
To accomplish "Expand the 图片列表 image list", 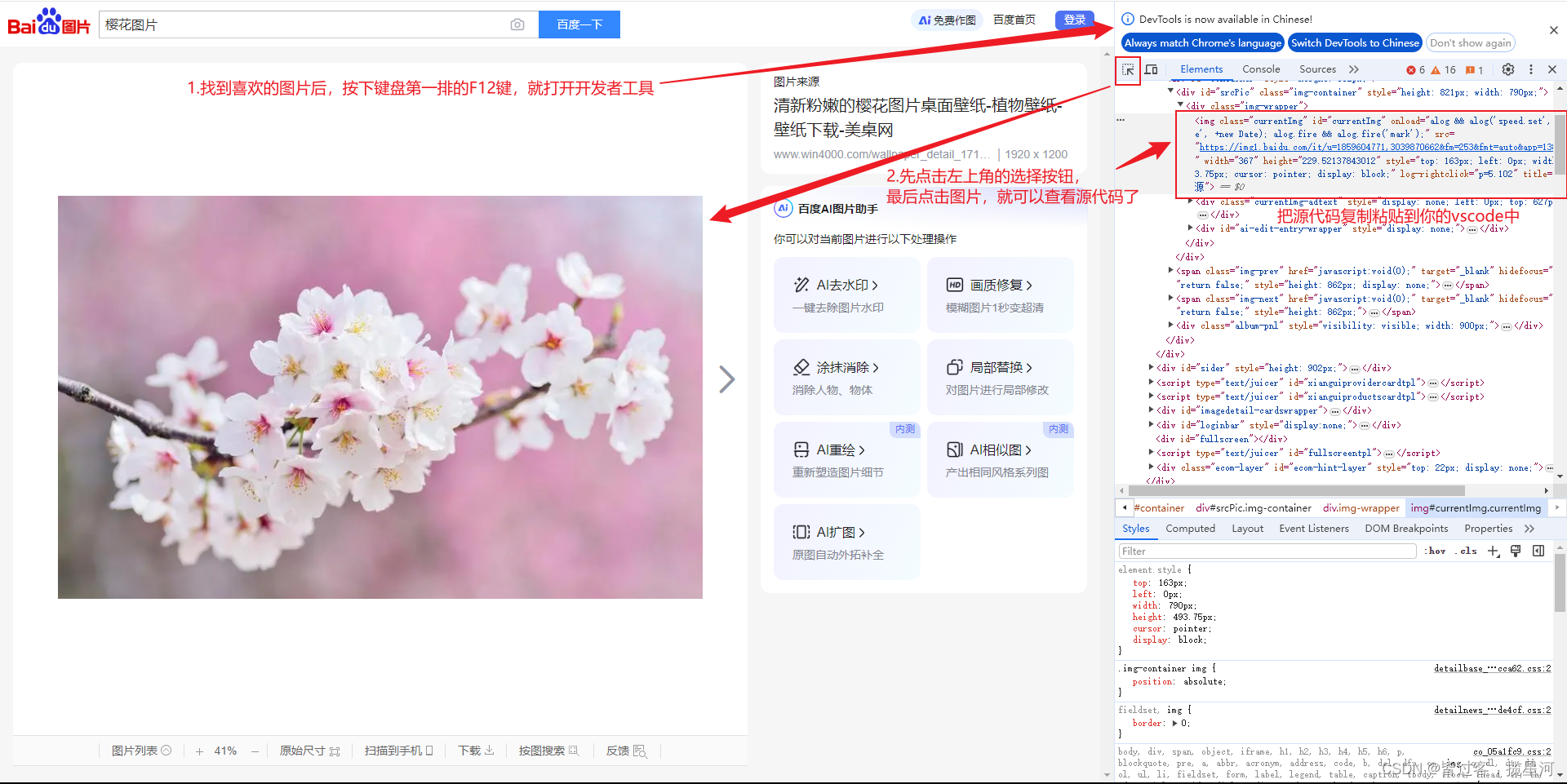I will click(141, 751).
